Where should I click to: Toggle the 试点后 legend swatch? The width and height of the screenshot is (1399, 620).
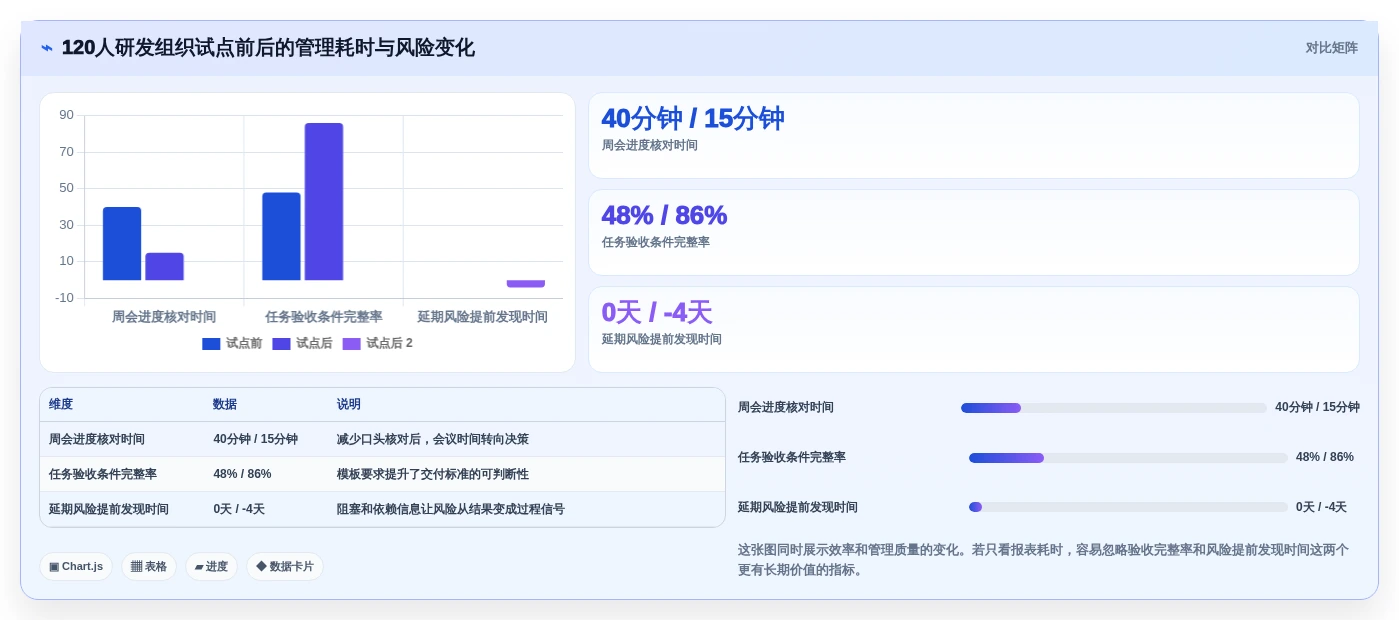[x=281, y=344]
